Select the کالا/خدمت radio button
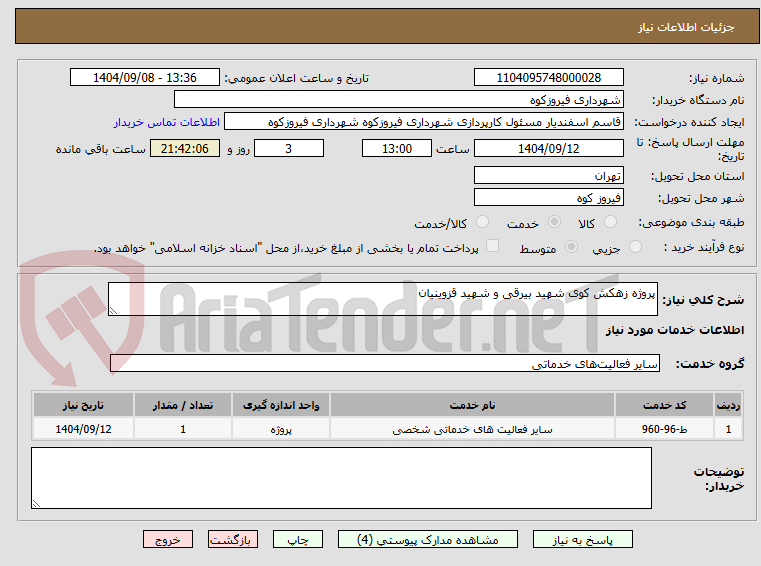 click(x=482, y=222)
